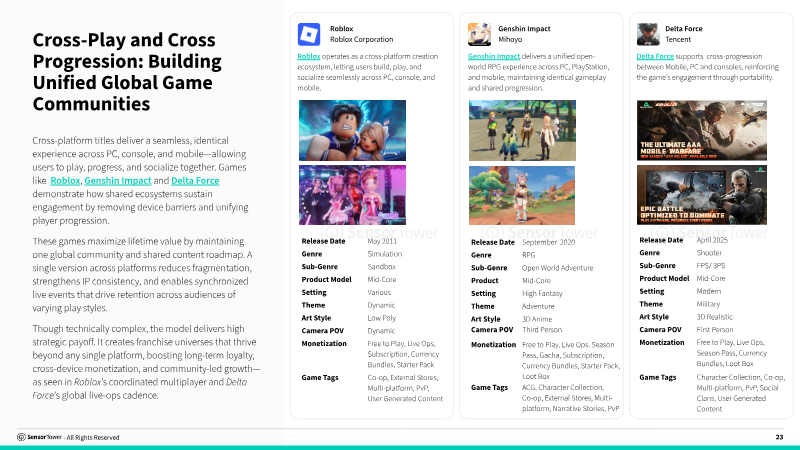Select Roblox release date 'May 2011'
Viewport: 800px width, 450px height.
(382, 241)
